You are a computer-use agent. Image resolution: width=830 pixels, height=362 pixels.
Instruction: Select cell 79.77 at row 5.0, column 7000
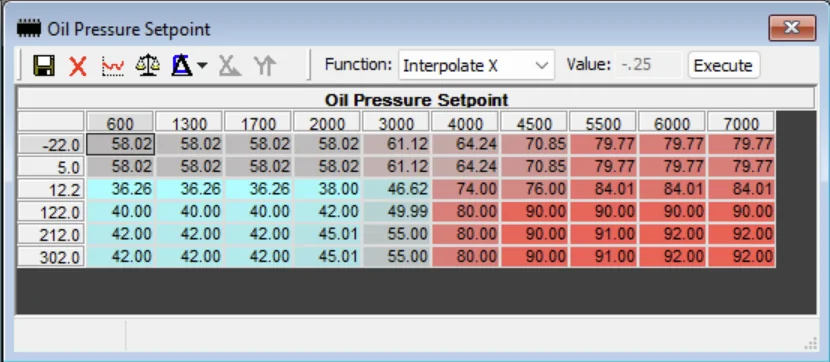coord(741,167)
